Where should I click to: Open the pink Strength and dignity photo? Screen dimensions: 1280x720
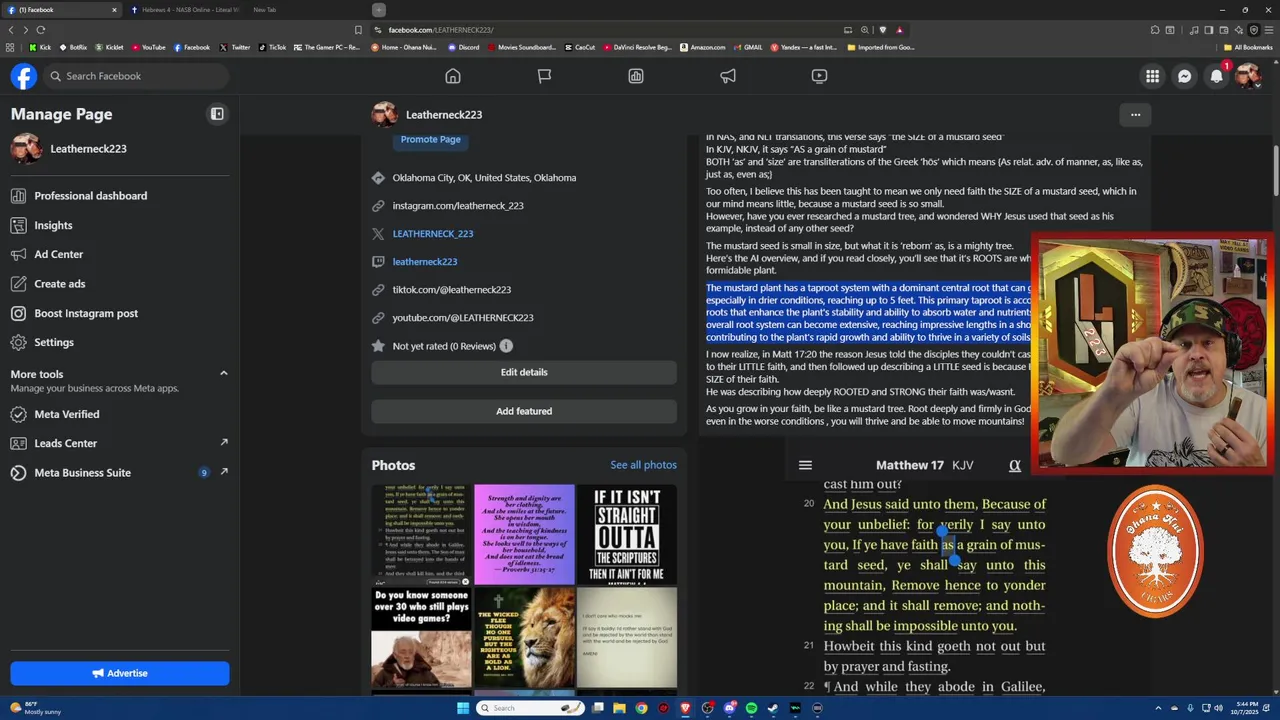[x=524, y=534]
